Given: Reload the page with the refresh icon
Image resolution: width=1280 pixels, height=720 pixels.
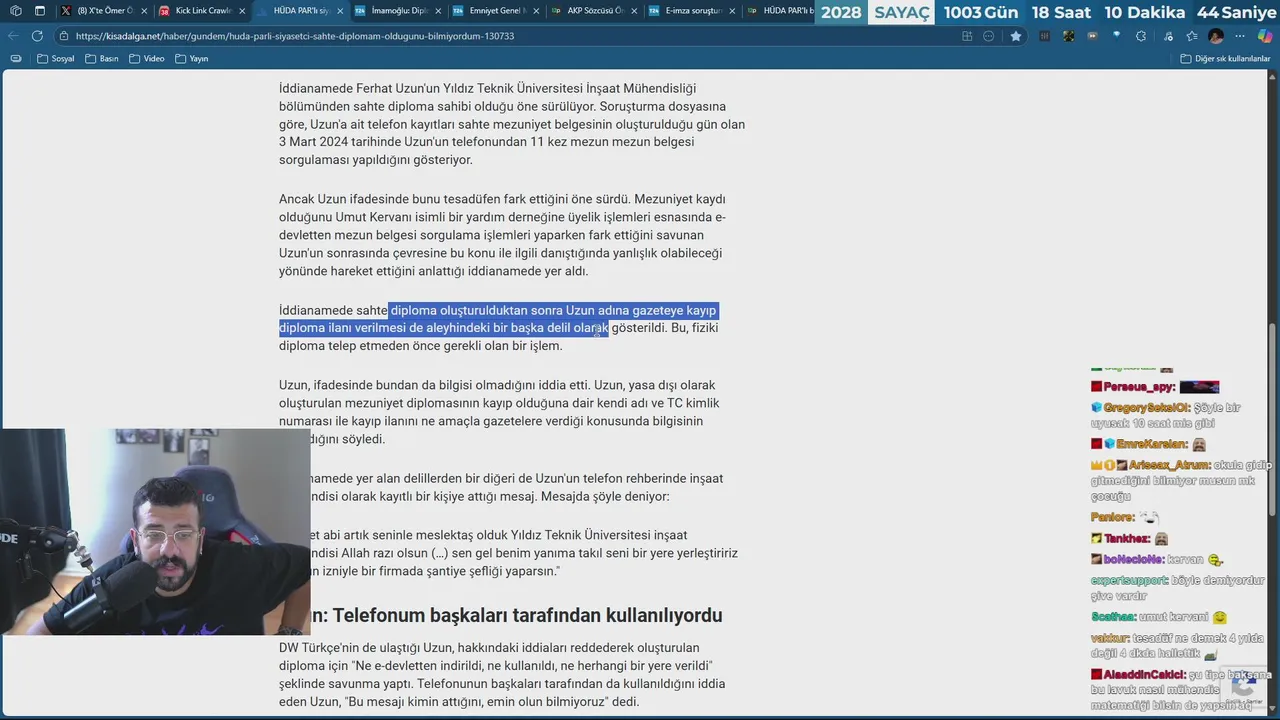Looking at the screenshot, I should [x=37, y=35].
